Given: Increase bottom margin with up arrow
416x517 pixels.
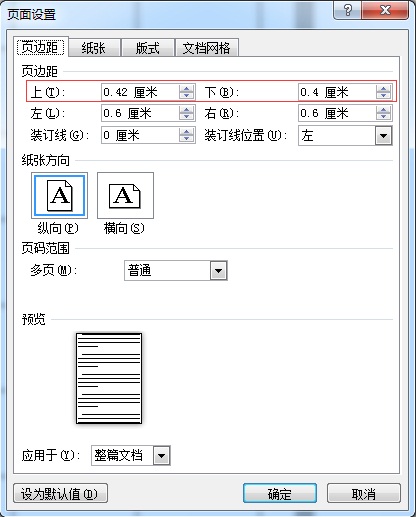Looking at the screenshot, I should click(384, 88).
